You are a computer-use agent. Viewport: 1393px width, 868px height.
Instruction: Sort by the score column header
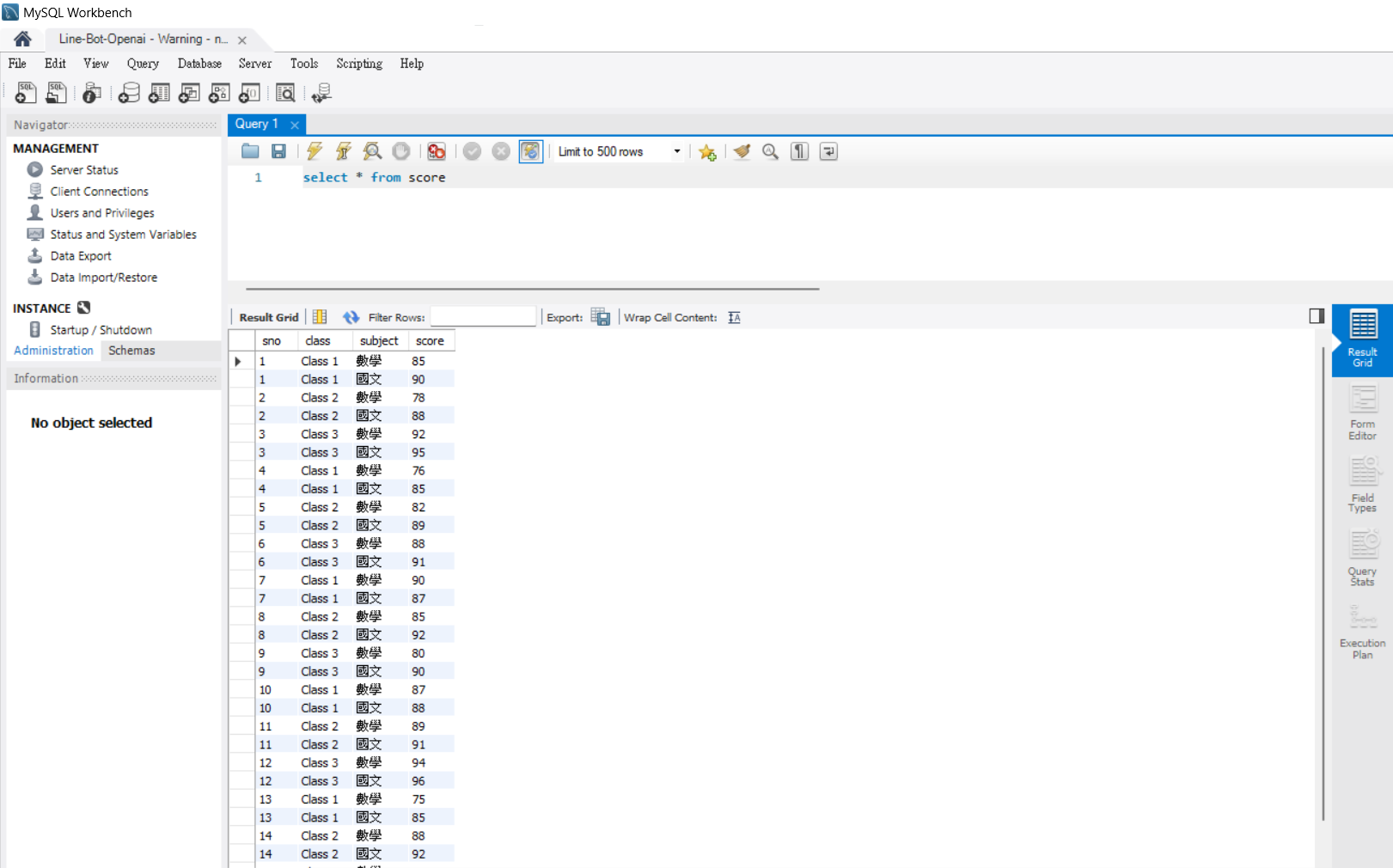(x=431, y=341)
